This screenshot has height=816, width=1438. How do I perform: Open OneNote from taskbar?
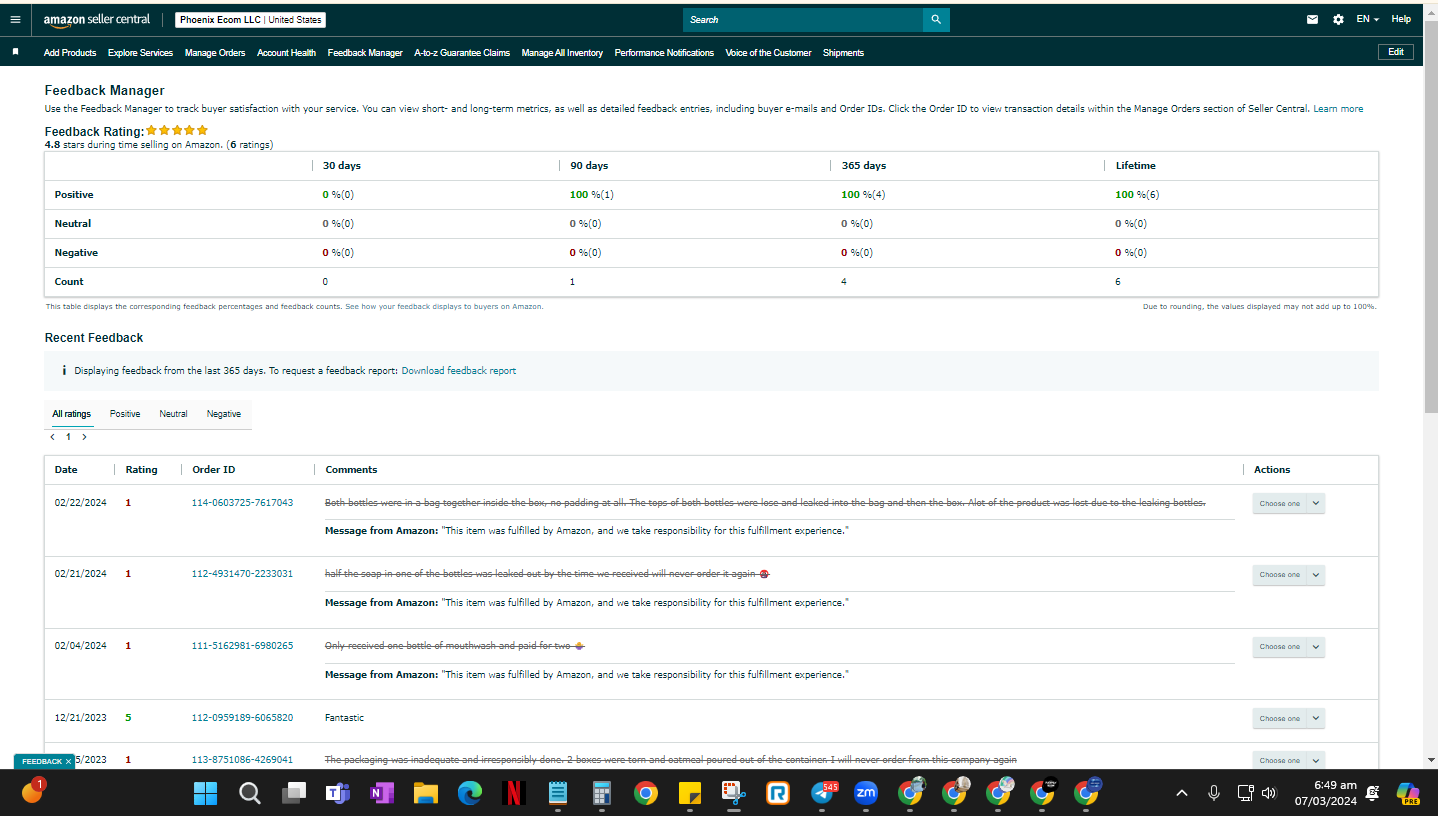[x=382, y=794]
